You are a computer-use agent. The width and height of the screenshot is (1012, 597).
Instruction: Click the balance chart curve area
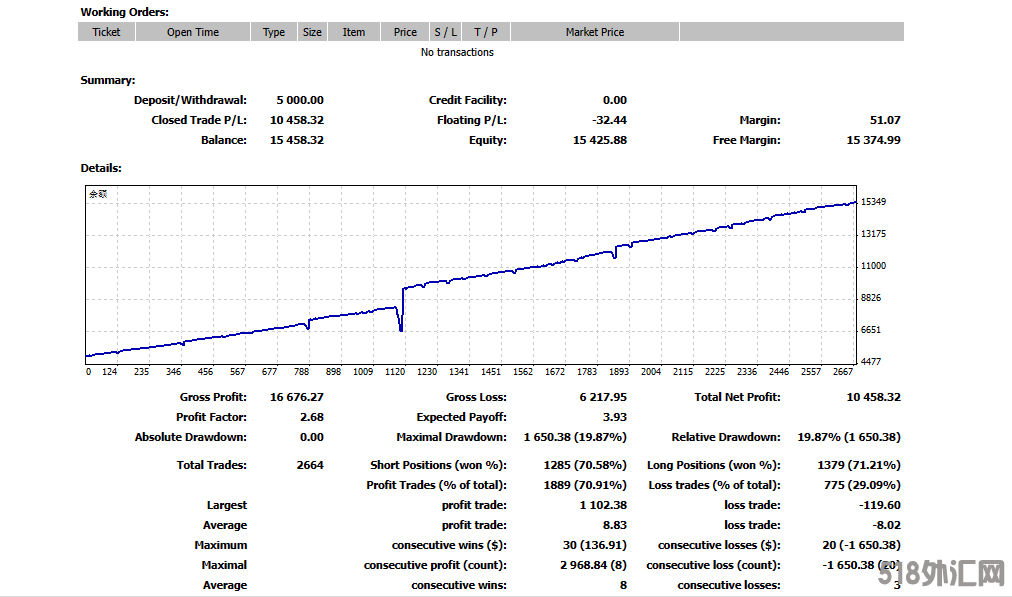click(471, 275)
